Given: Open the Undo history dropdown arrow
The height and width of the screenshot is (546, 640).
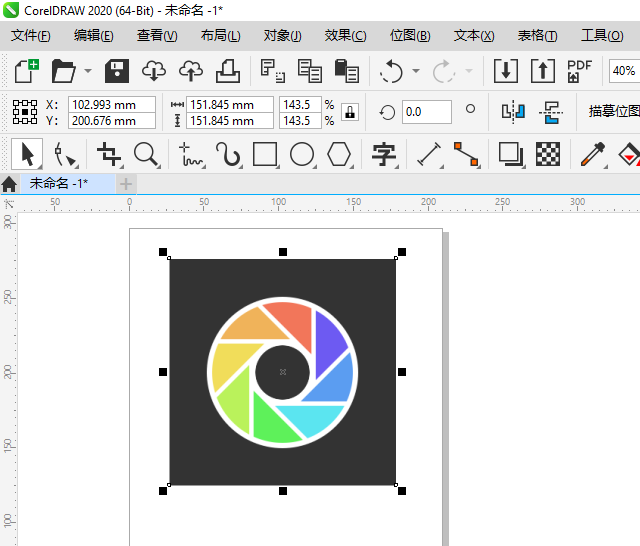Looking at the screenshot, I should [x=413, y=71].
